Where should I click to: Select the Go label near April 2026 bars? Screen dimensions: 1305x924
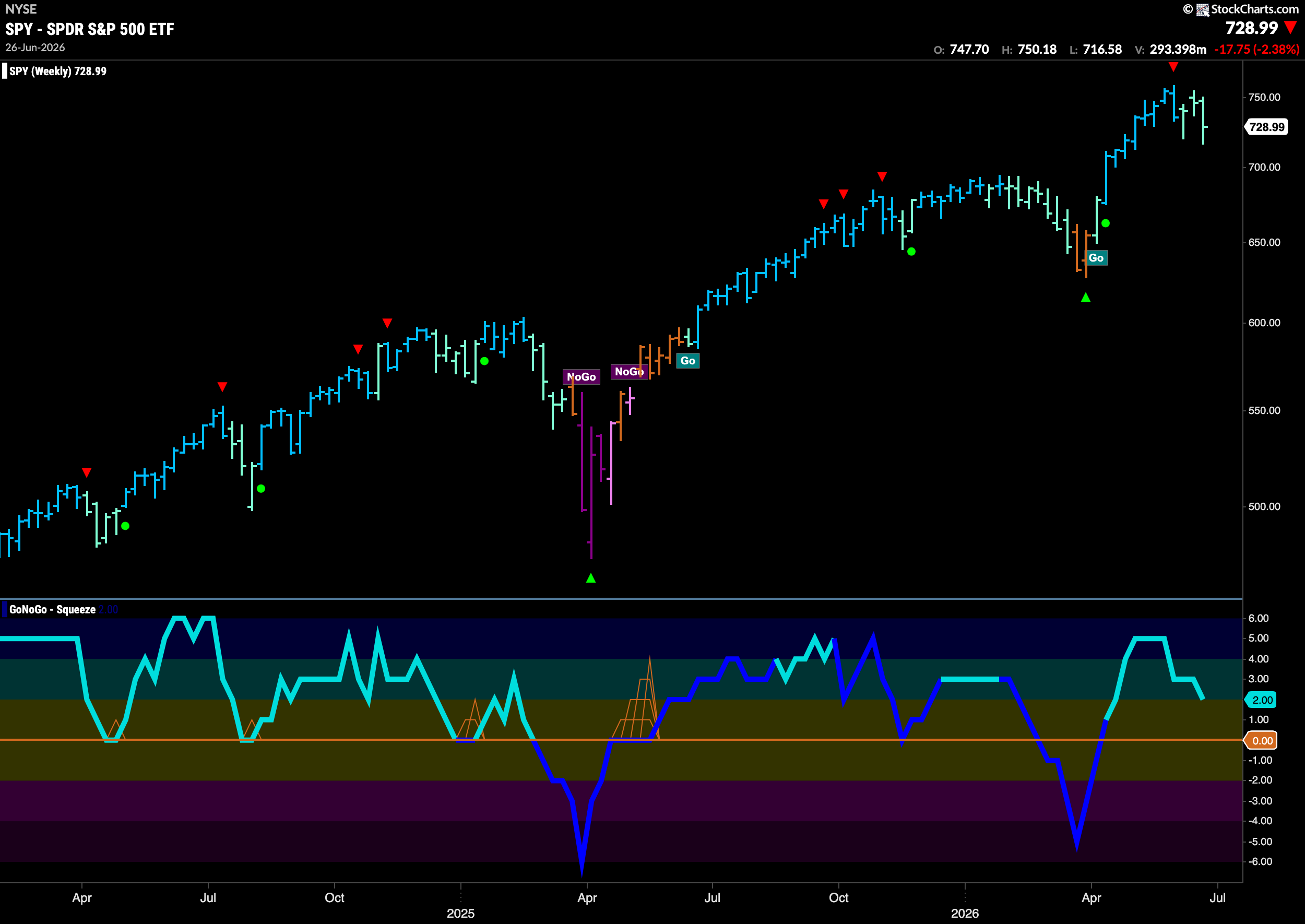click(1096, 258)
